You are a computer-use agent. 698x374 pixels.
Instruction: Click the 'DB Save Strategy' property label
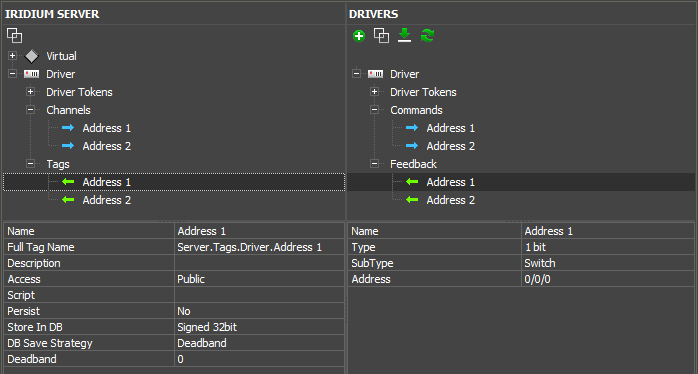pyautogui.click(x=50, y=343)
